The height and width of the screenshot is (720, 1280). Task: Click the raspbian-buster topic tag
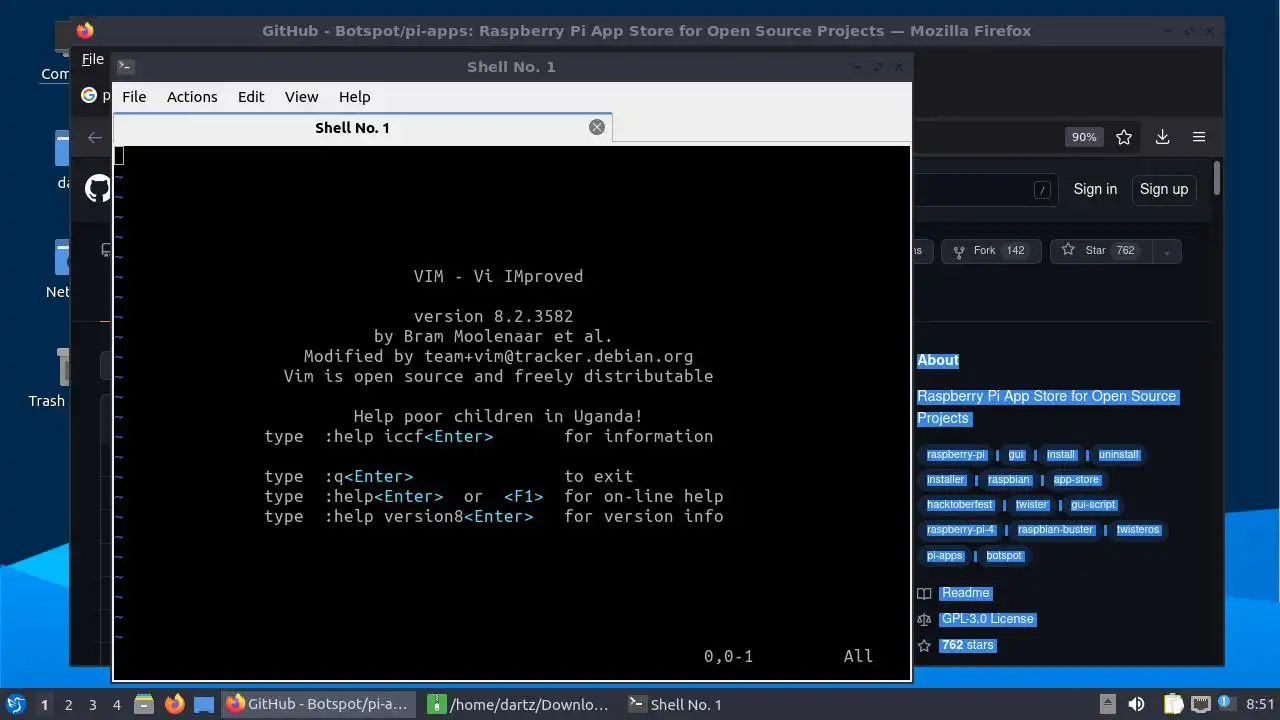click(x=1056, y=530)
